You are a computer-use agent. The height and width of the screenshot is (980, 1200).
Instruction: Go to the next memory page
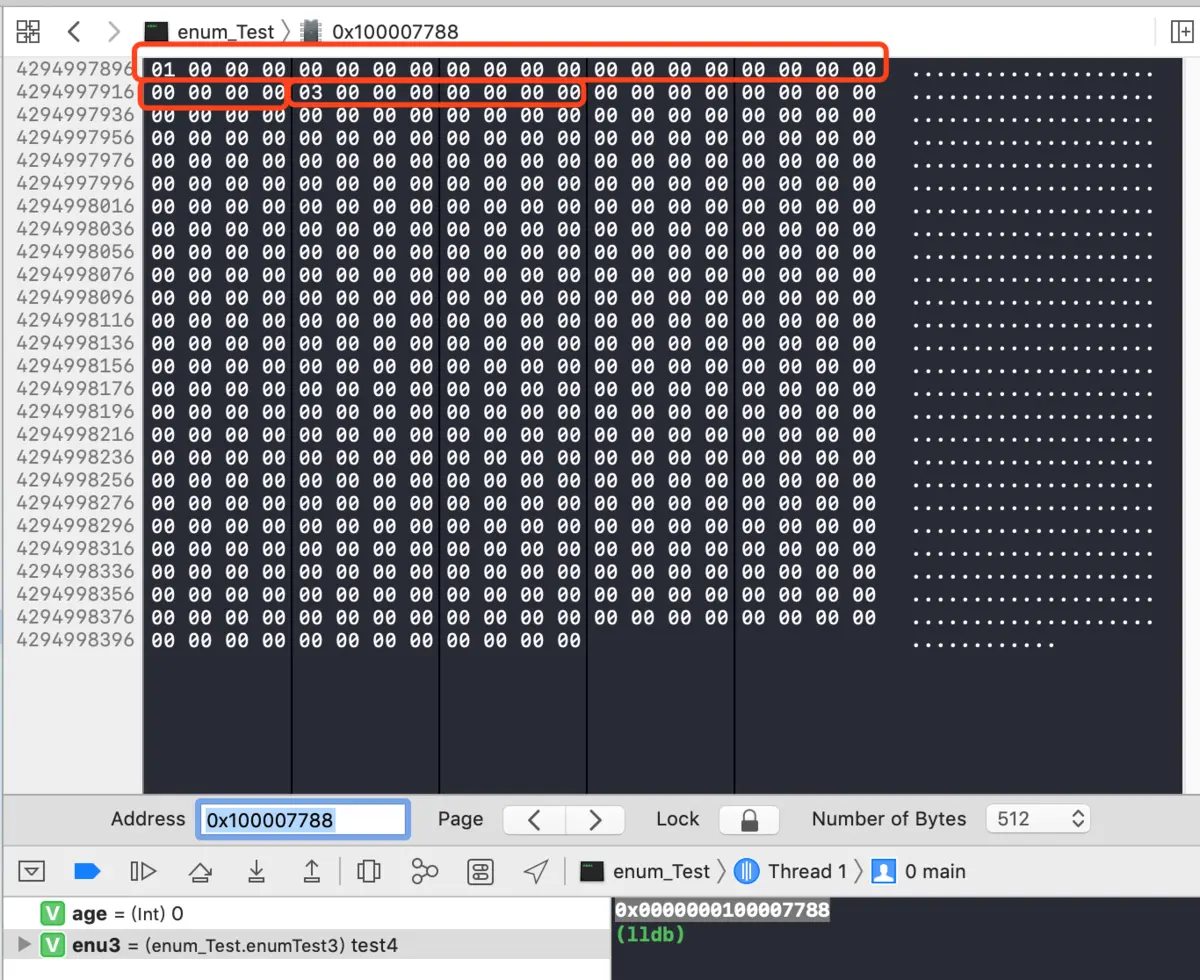pyautogui.click(x=595, y=819)
